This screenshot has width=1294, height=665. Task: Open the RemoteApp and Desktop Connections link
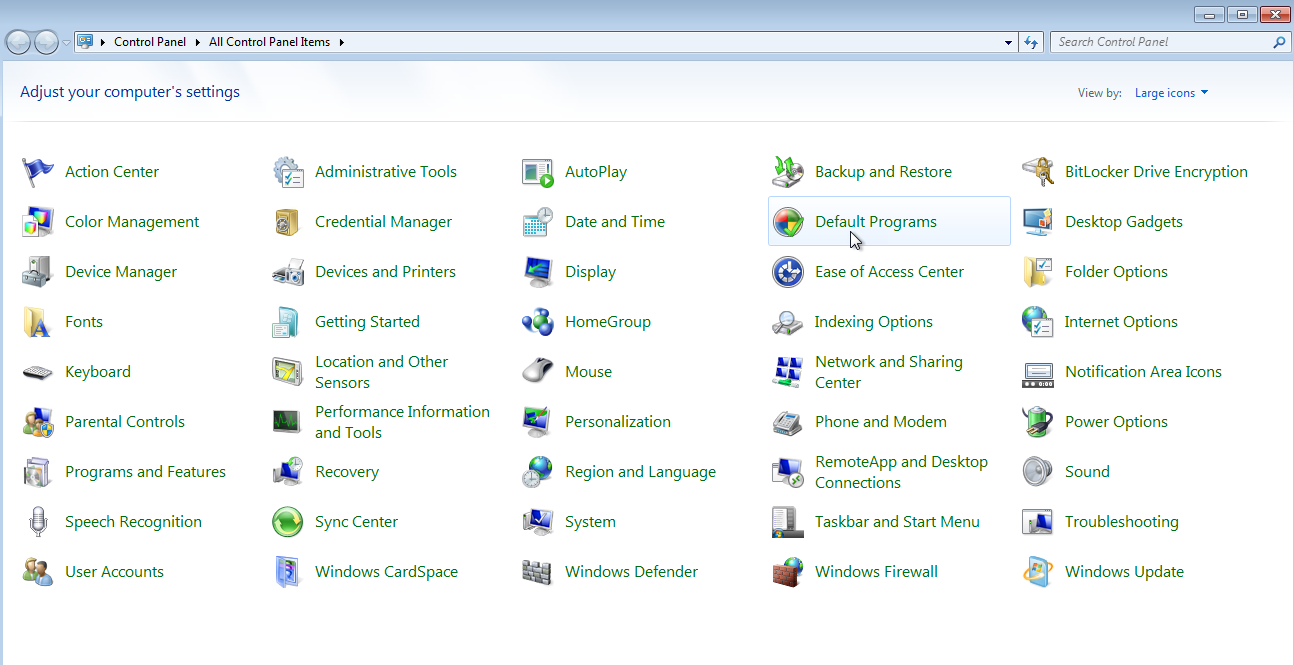coord(901,472)
